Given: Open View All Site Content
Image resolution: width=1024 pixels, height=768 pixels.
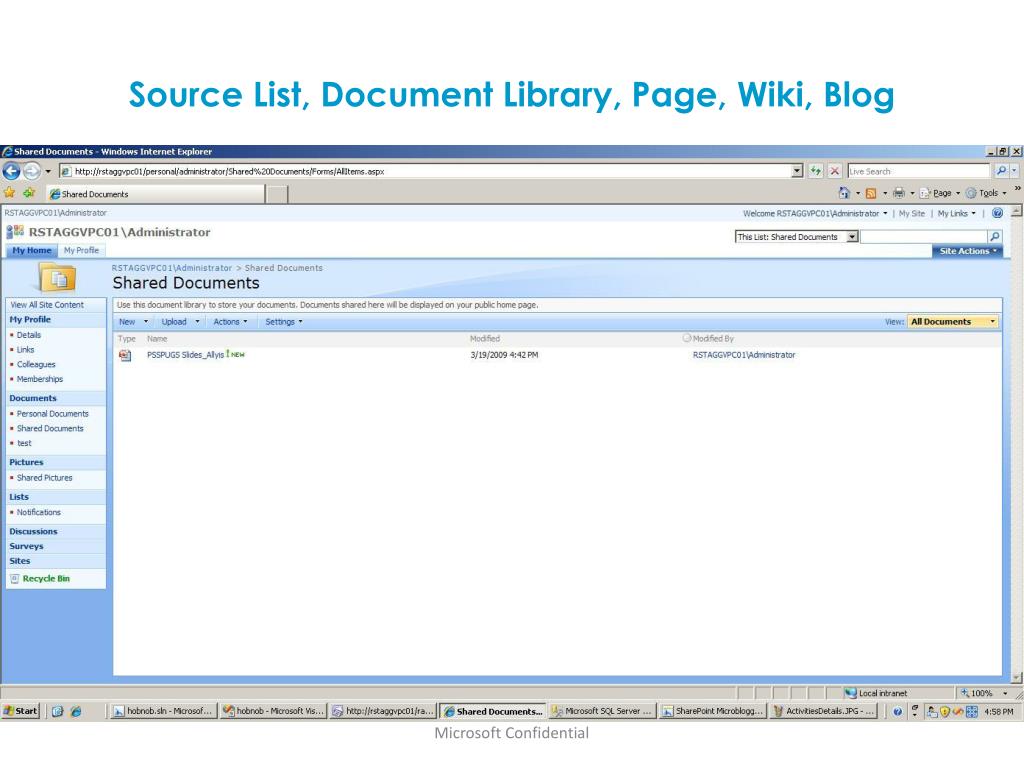Looking at the screenshot, I should click(47, 305).
